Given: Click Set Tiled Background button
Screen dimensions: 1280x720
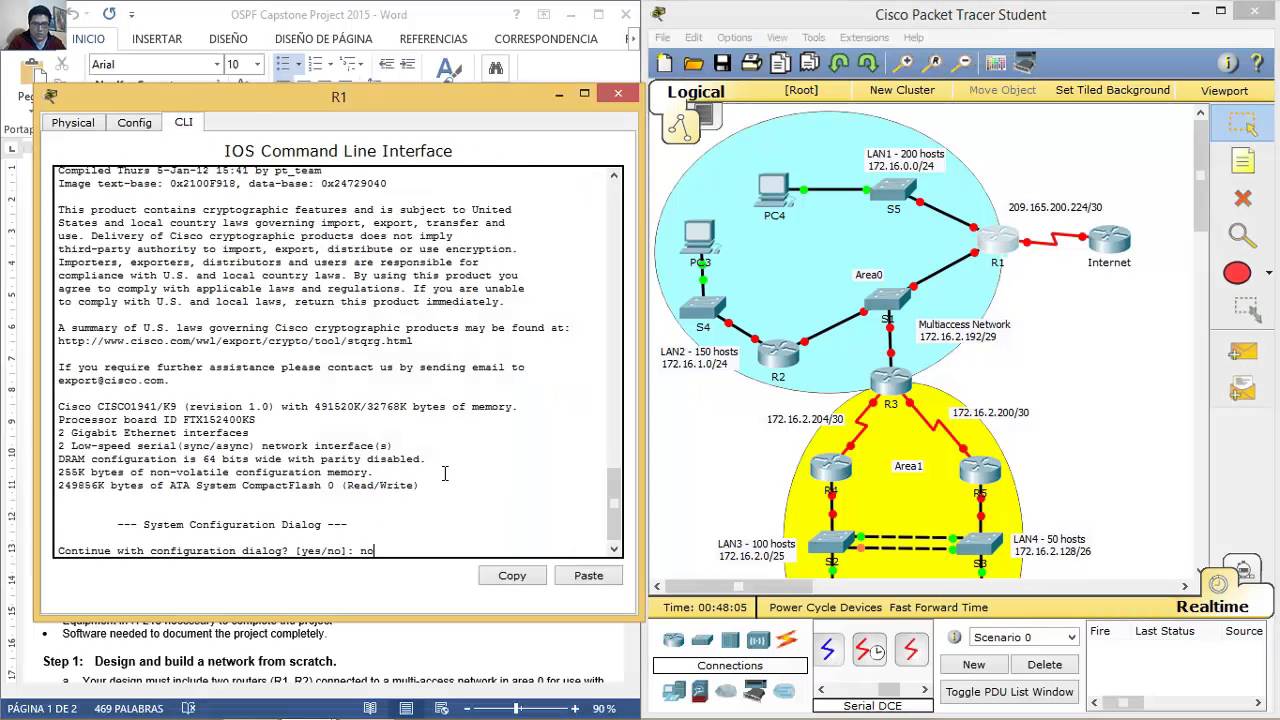Looking at the screenshot, I should click(1112, 90).
